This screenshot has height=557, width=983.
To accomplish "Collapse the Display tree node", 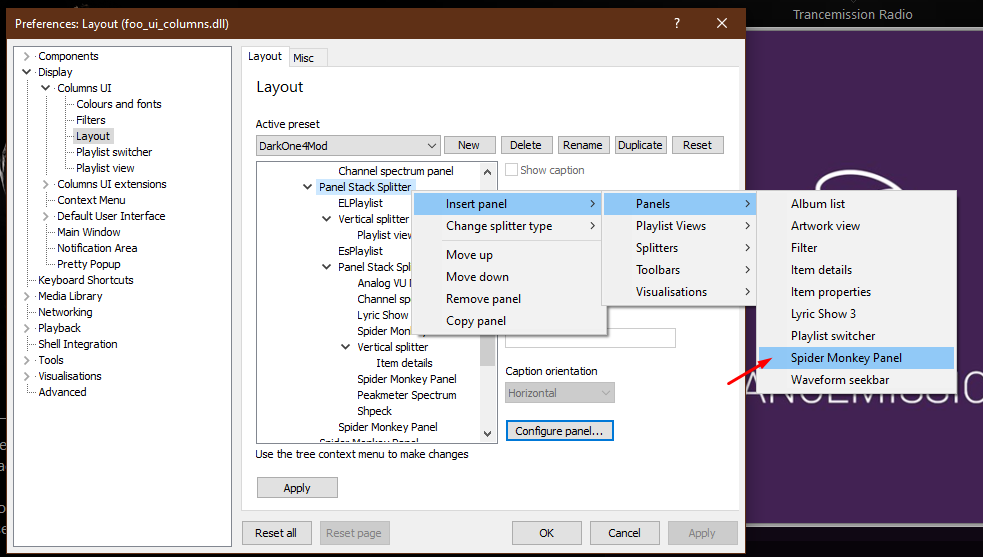I will (x=27, y=72).
